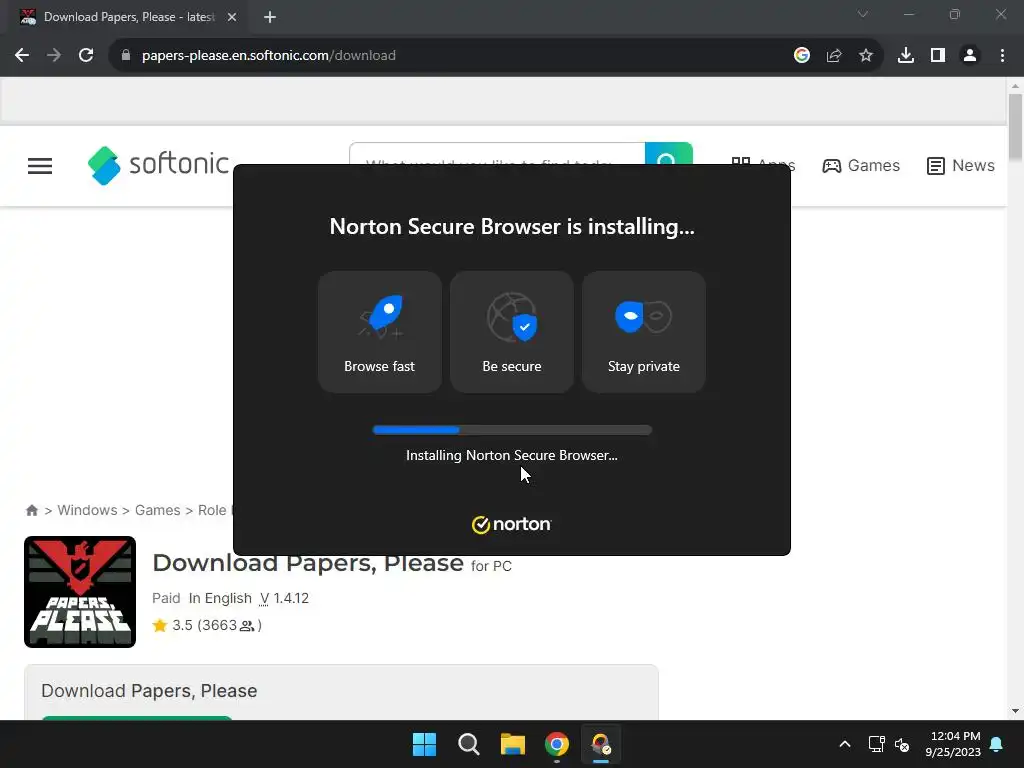Open Windows Start menu
The image size is (1024, 768).
(424, 744)
